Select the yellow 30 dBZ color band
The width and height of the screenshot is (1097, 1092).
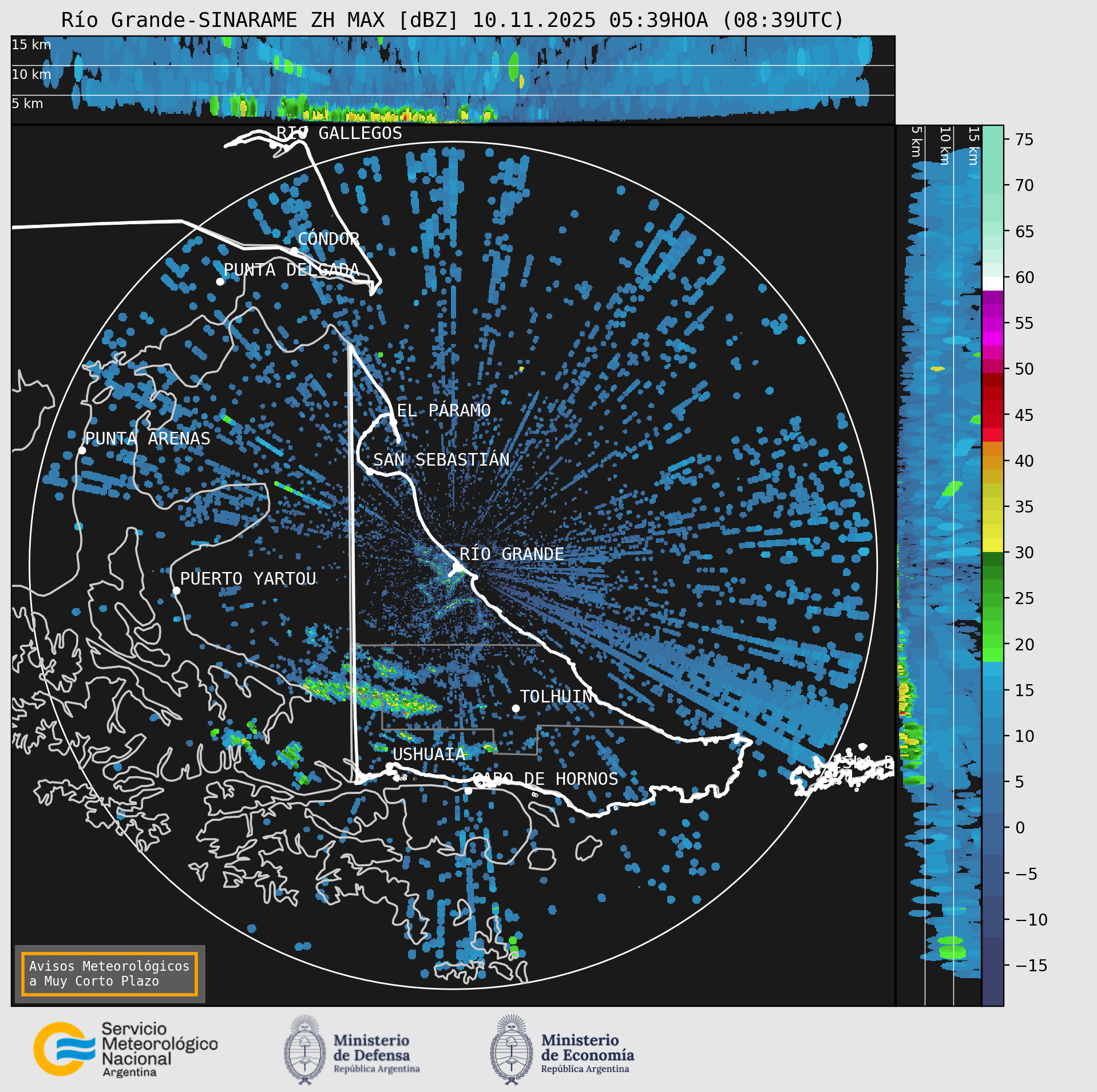pyautogui.click(x=993, y=545)
